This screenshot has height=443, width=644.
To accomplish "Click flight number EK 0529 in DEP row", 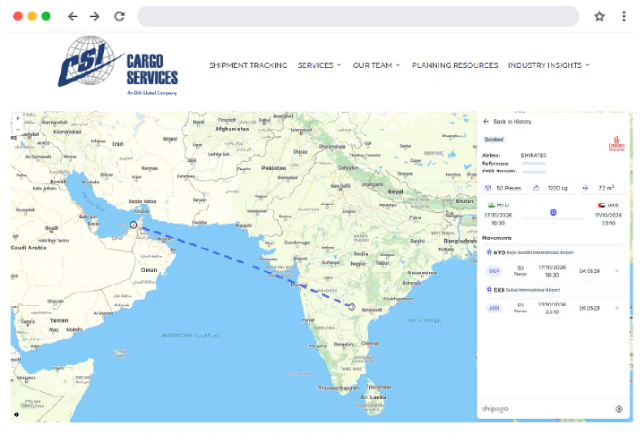I will (x=589, y=271).
